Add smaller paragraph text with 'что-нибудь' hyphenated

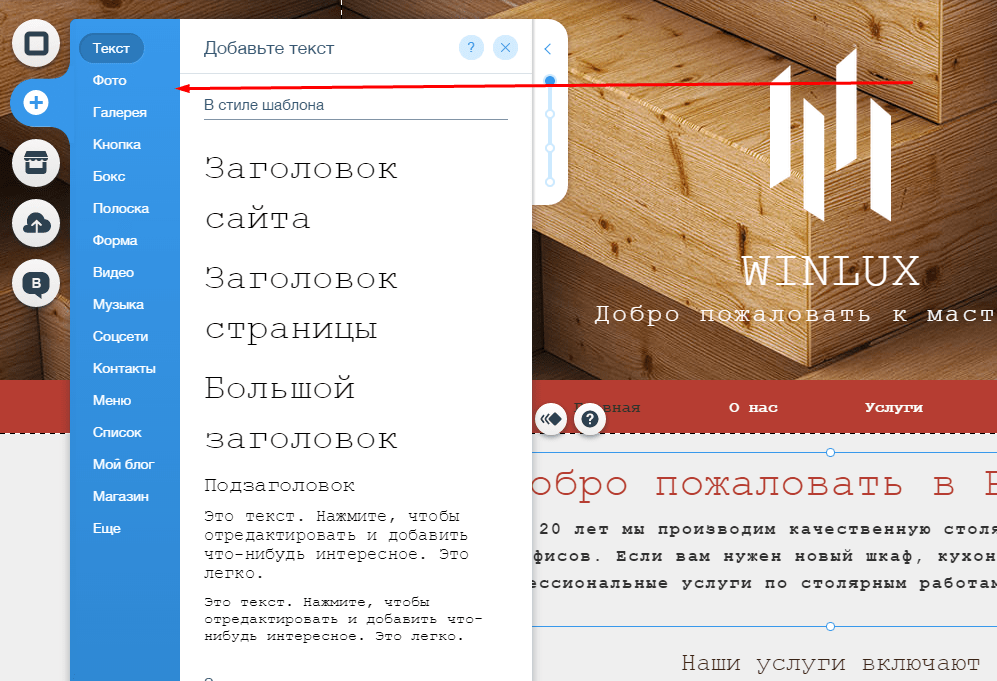coord(343,619)
